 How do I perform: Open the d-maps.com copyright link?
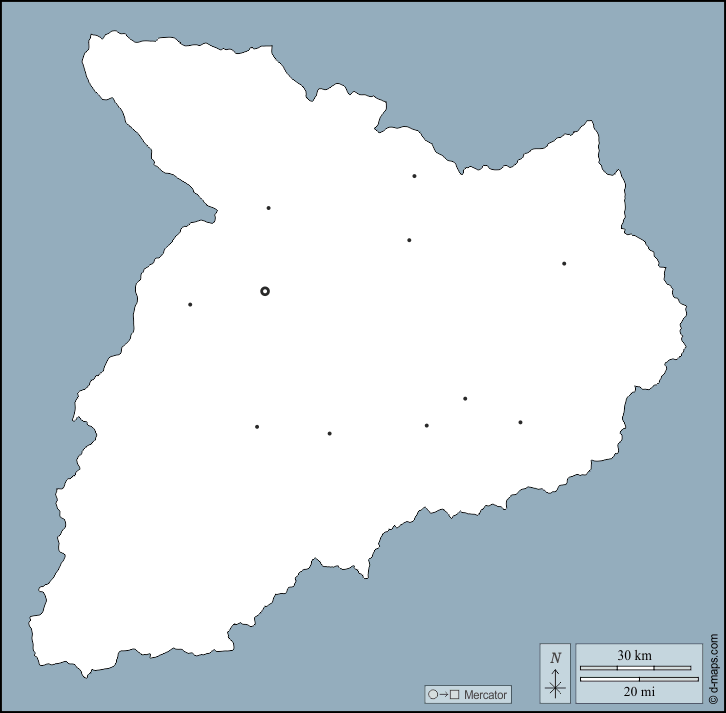714,668
